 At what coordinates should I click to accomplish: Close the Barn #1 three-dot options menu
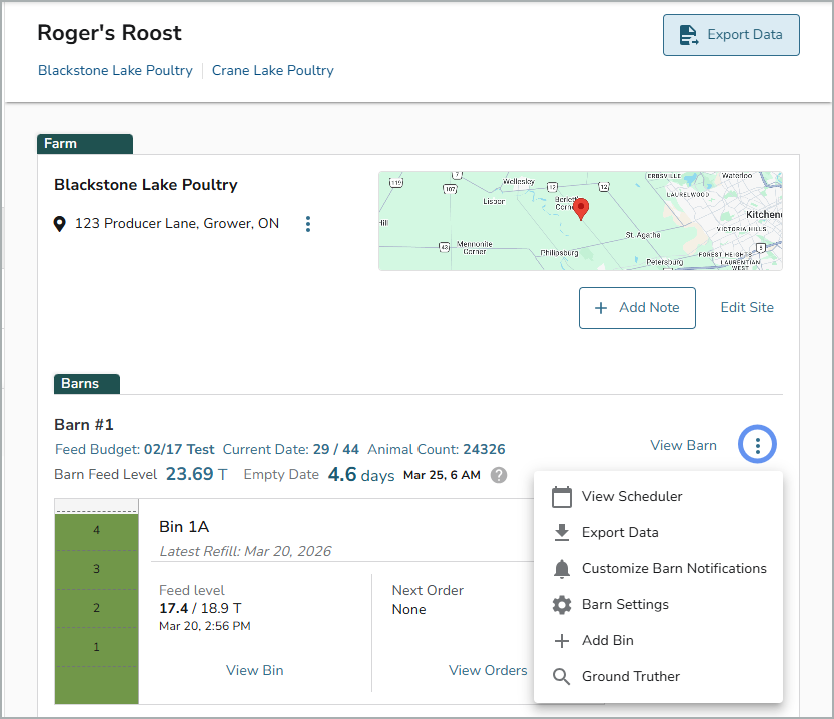point(758,445)
